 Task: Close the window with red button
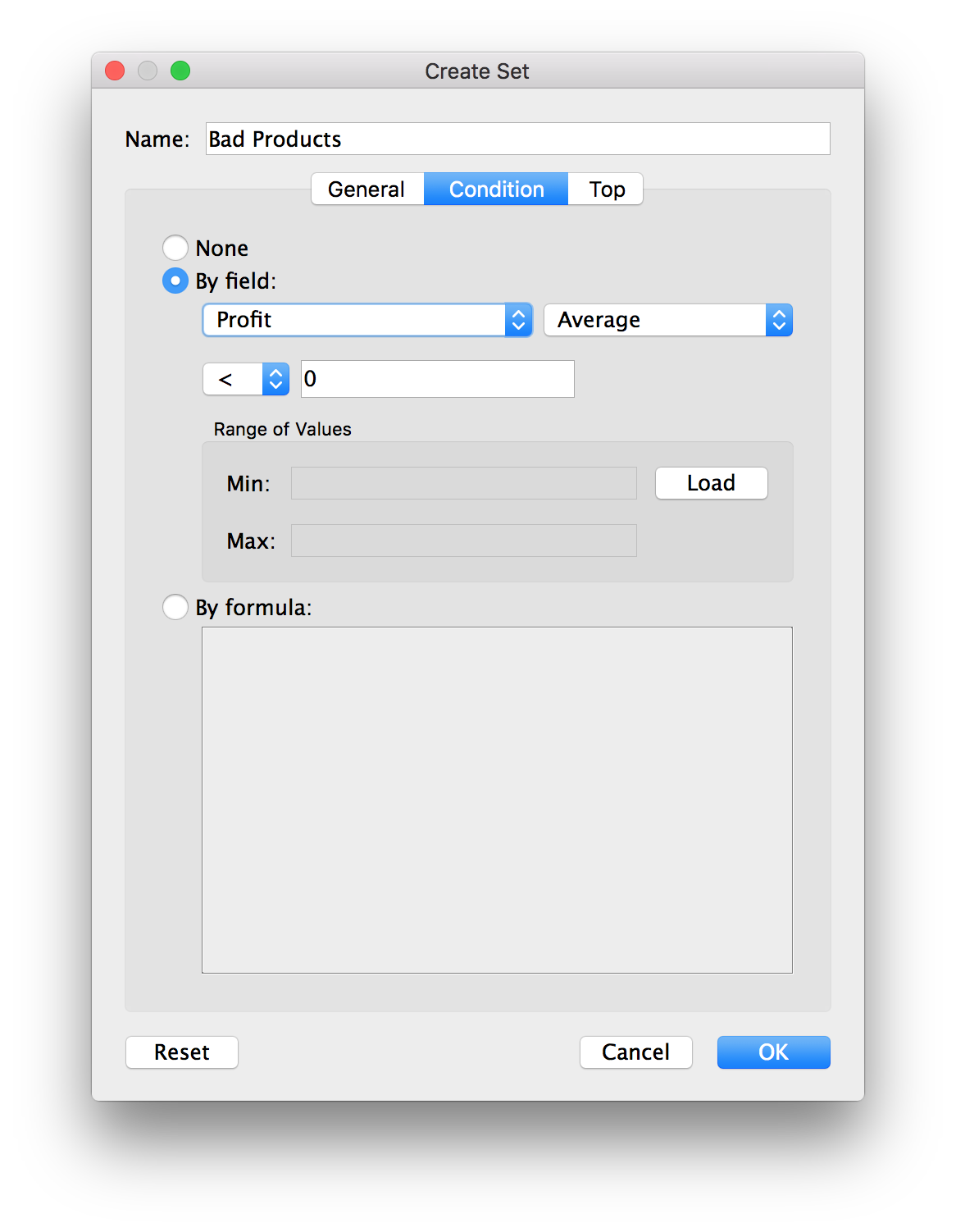(115, 71)
